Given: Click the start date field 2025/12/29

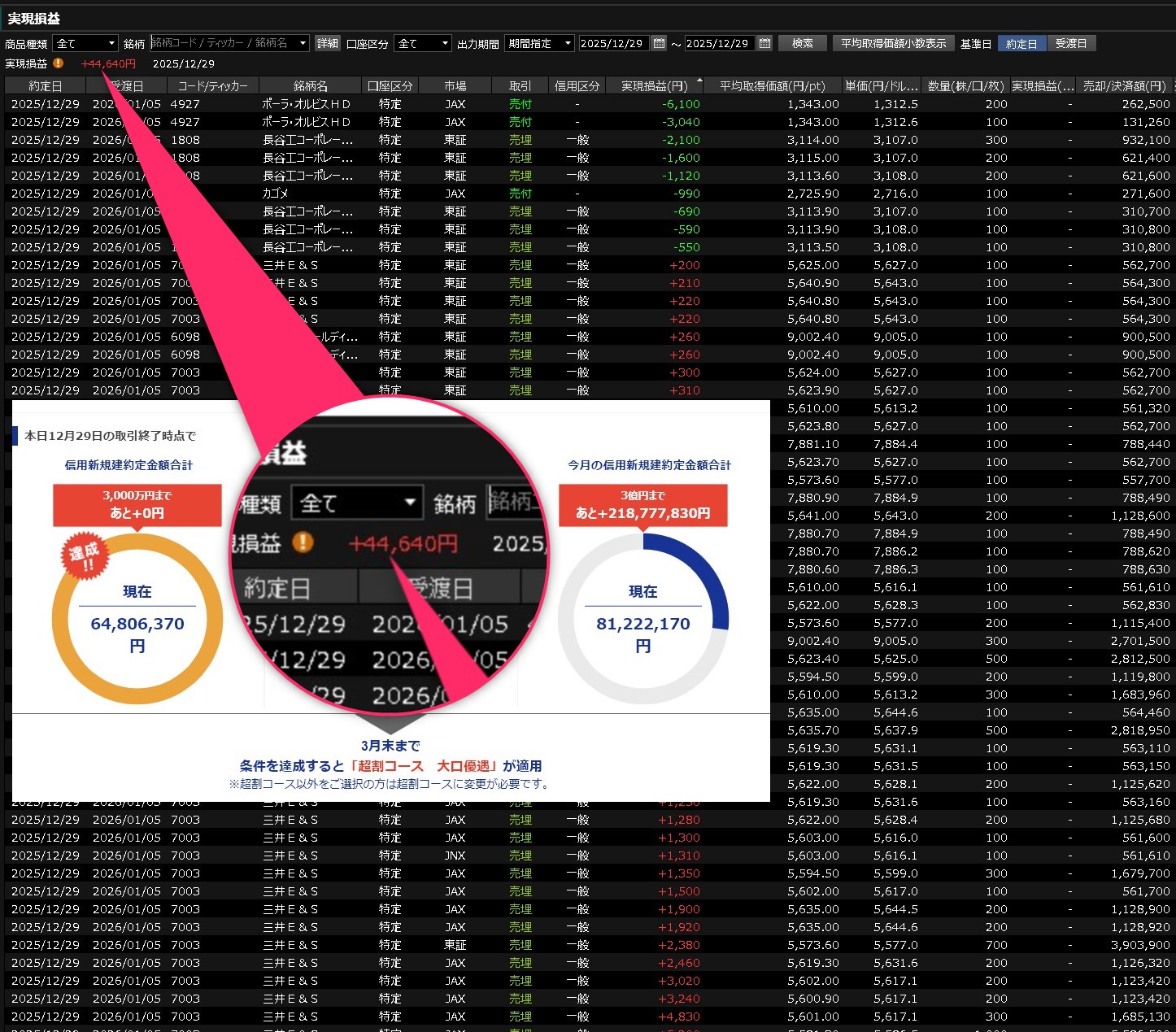Looking at the screenshot, I should tap(612, 44).
